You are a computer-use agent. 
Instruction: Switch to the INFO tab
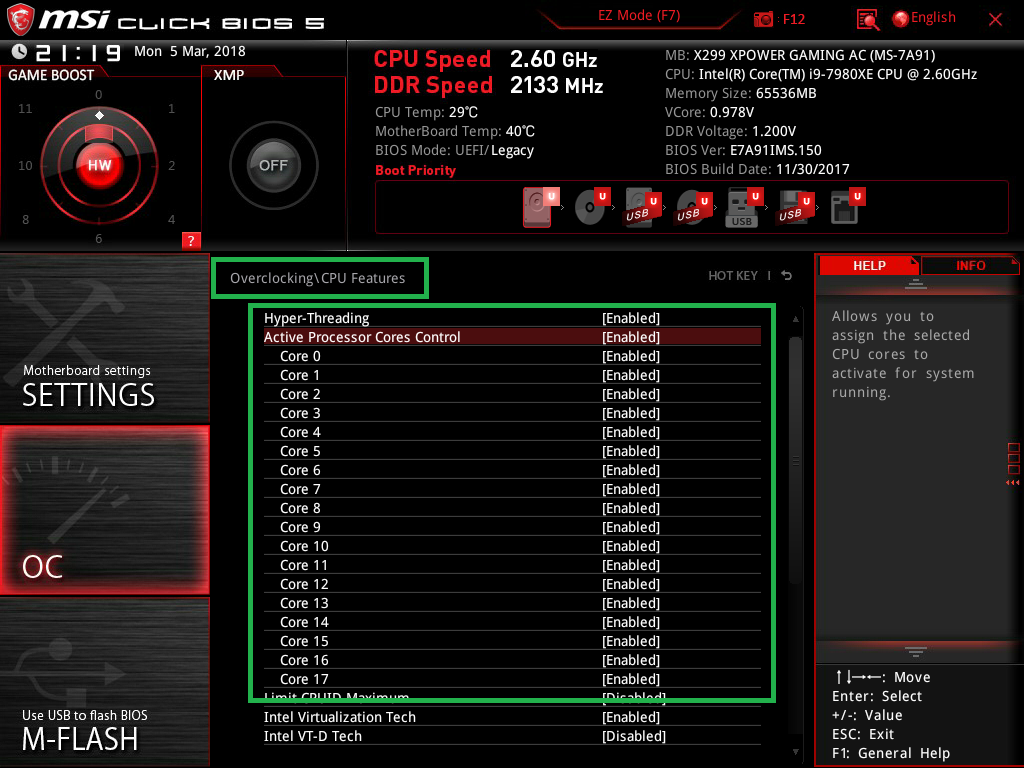pos(970,266)
